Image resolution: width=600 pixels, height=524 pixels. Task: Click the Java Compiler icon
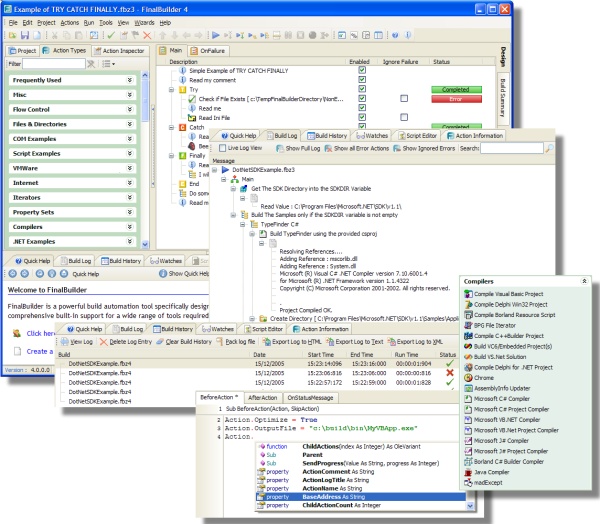(468, 472)
